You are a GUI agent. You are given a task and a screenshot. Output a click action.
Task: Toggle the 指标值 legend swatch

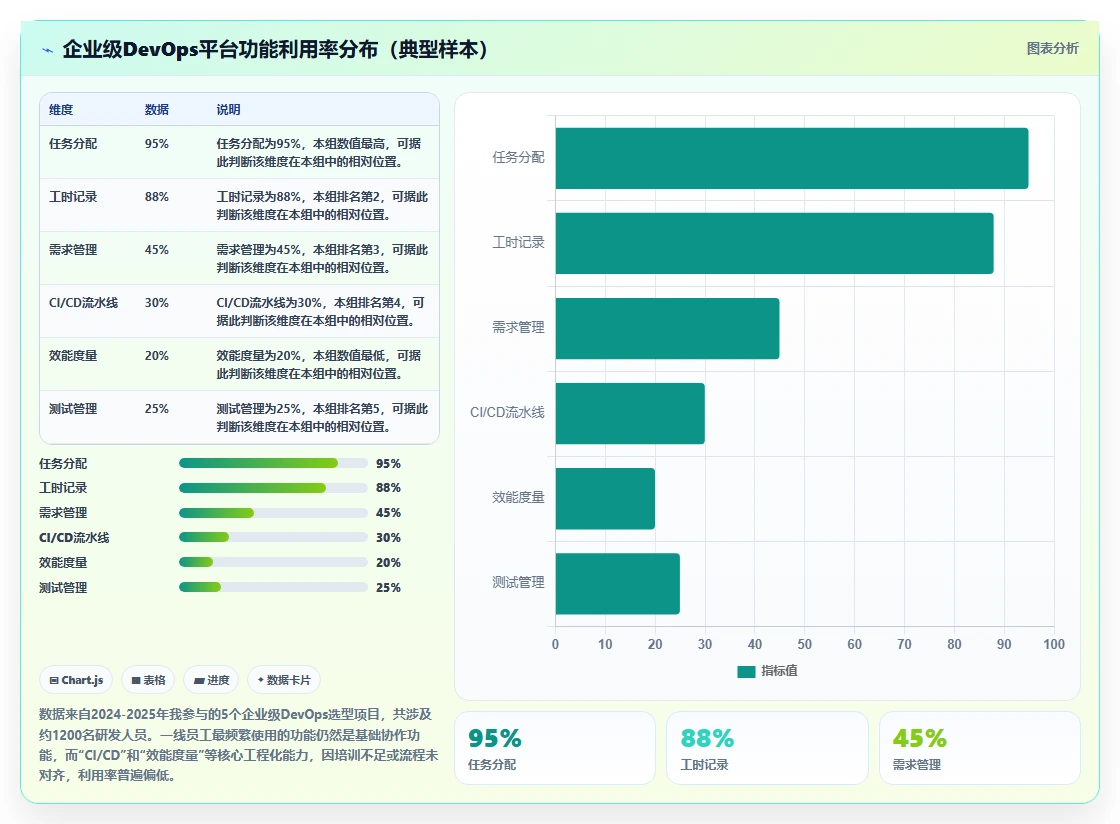pyautogui.click(x=746, y=671)
